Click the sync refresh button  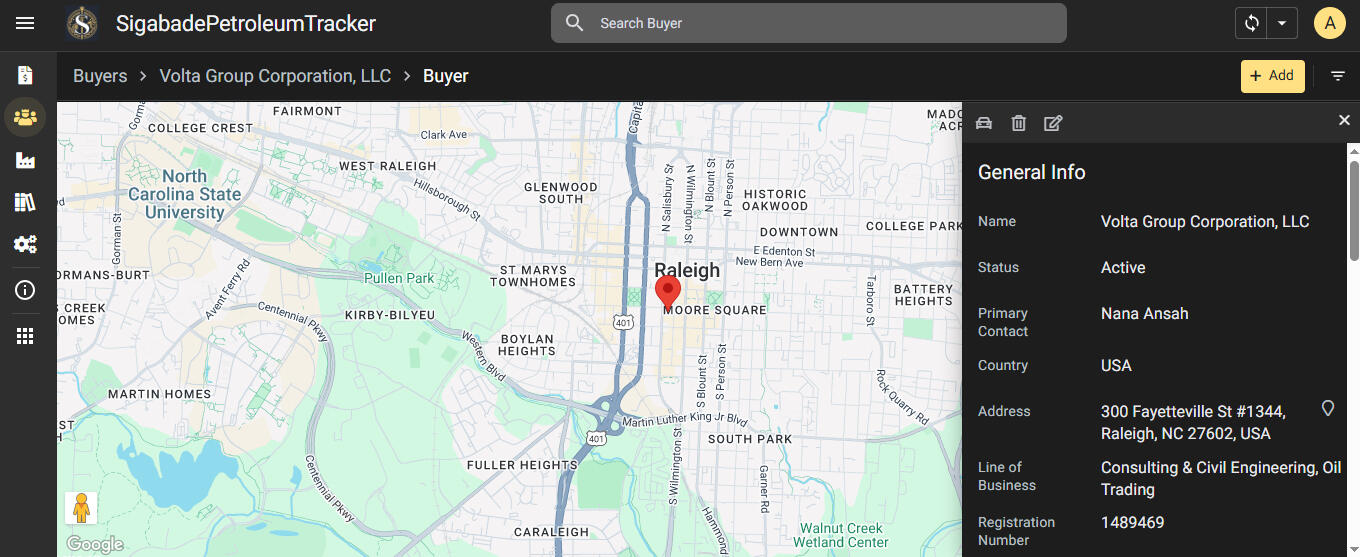pos(1251,23)
